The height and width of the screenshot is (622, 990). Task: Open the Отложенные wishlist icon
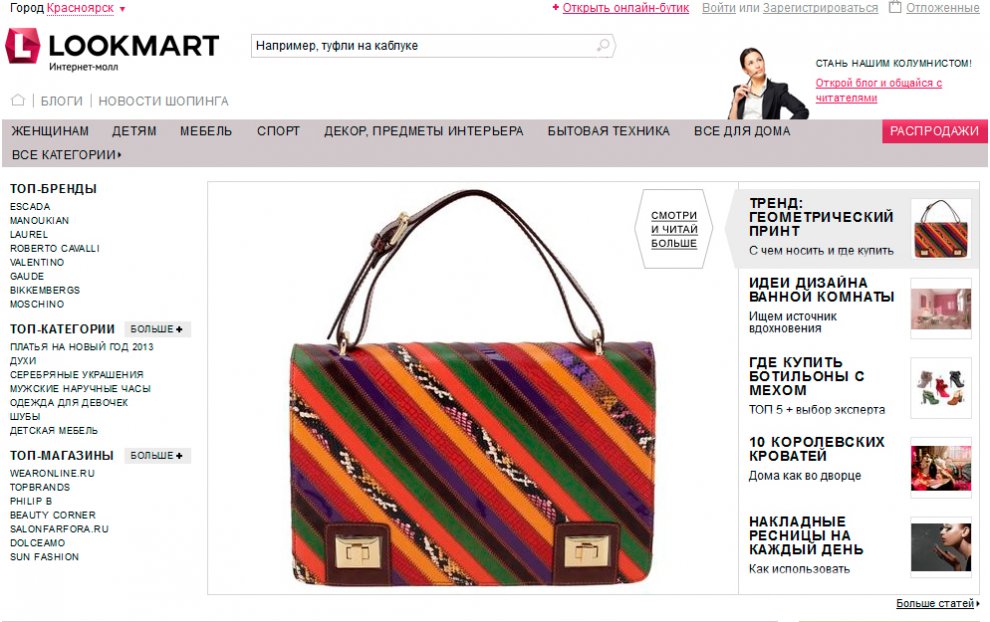click(895, 8)
